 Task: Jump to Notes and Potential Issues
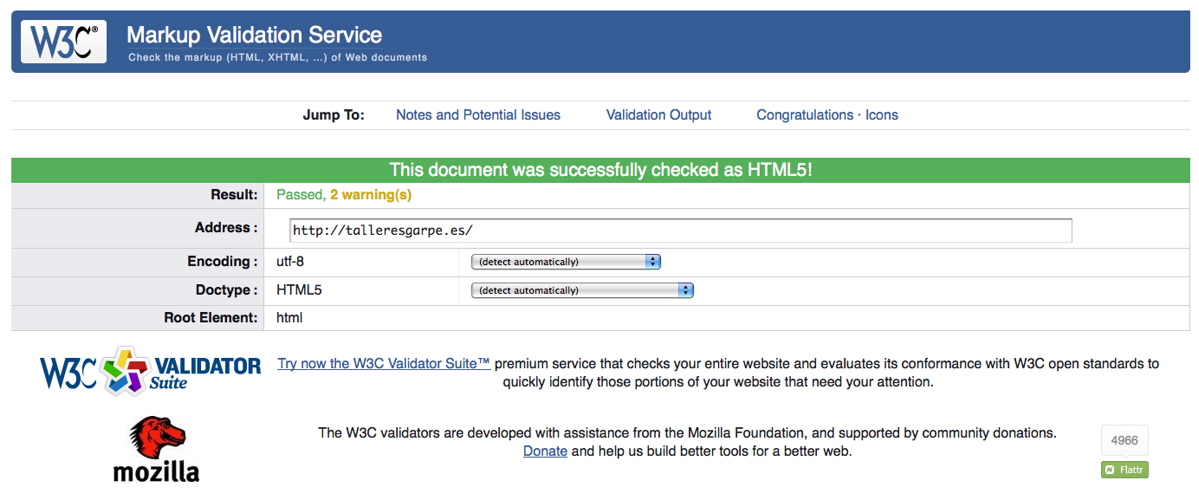(478, 115)
